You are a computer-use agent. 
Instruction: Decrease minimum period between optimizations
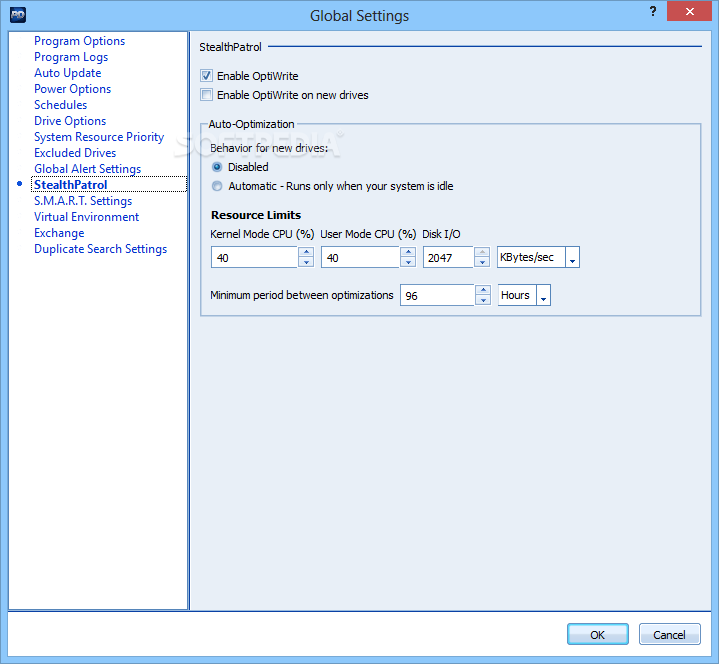(483, 300)
